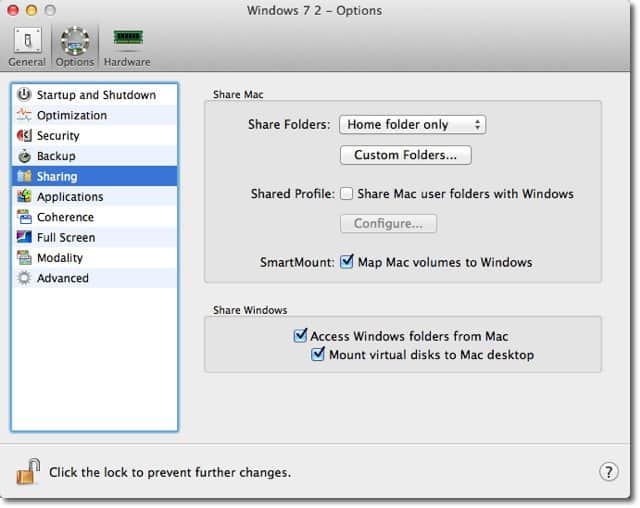Screen dimensions: 640x508
Task: Click the 'Click the lock to prevent further changes.' text
Action: [170, 473]
